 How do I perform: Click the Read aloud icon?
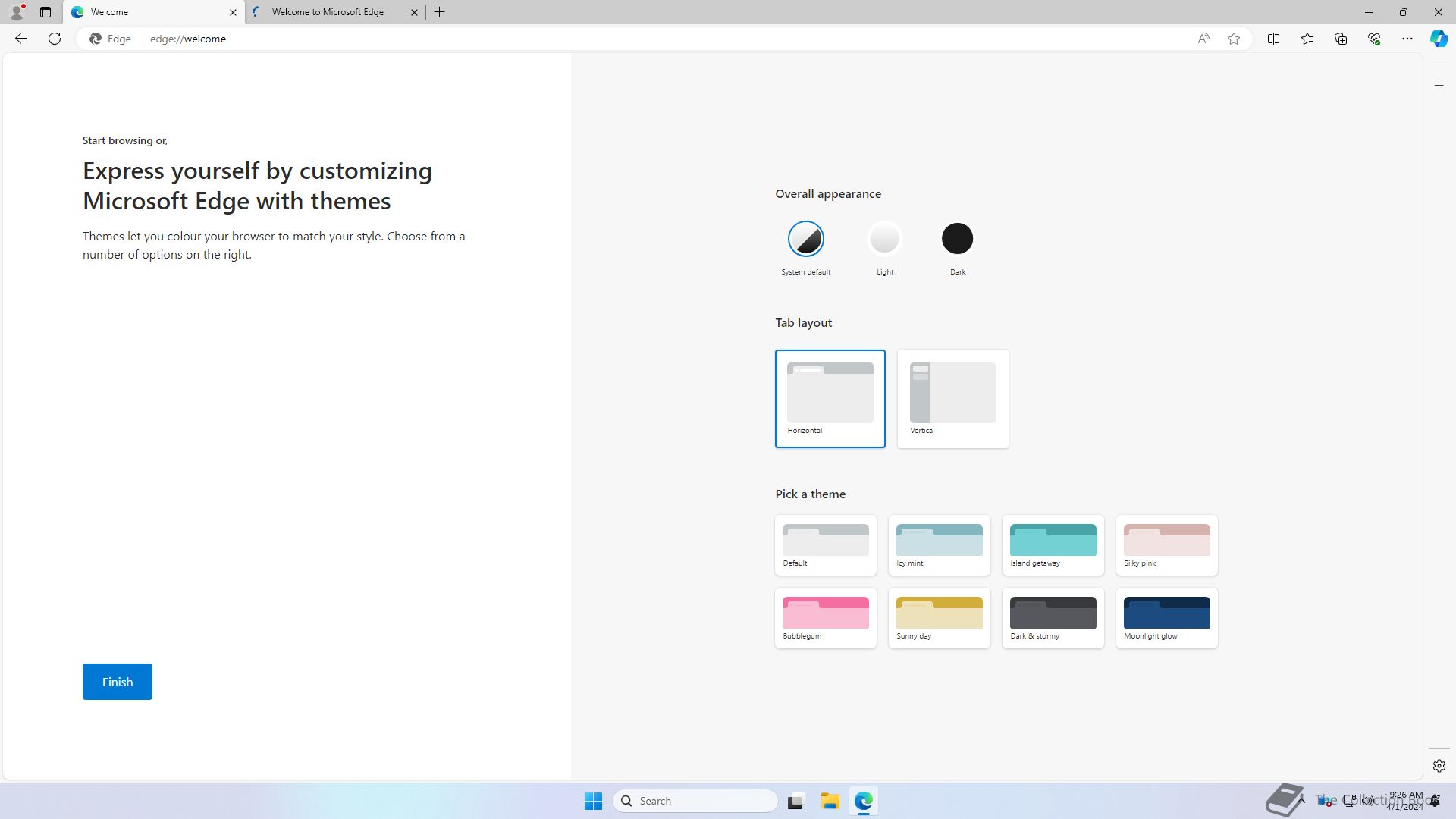(1203, 39)
